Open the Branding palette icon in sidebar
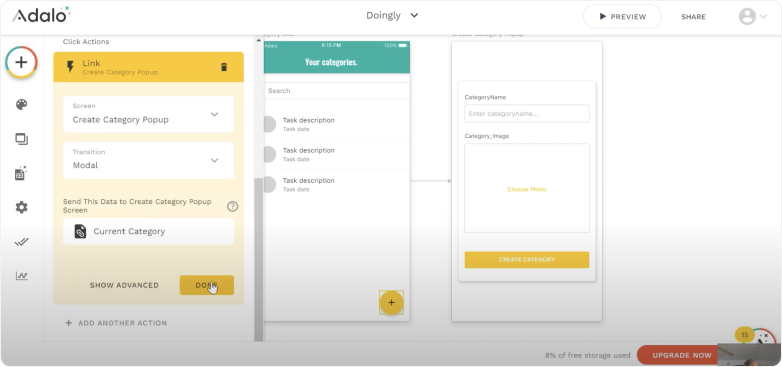This screenshot has height=367, width=782. 21,104
